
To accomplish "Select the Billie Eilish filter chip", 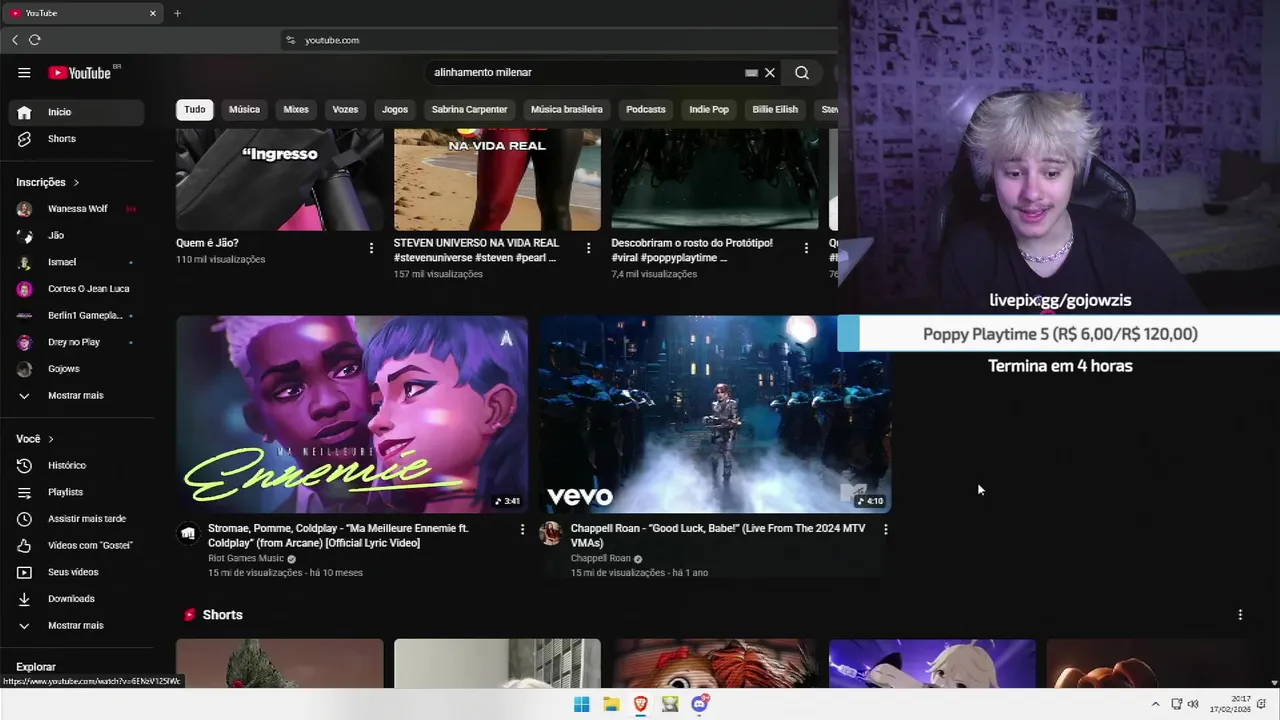I will click(775, 109).
